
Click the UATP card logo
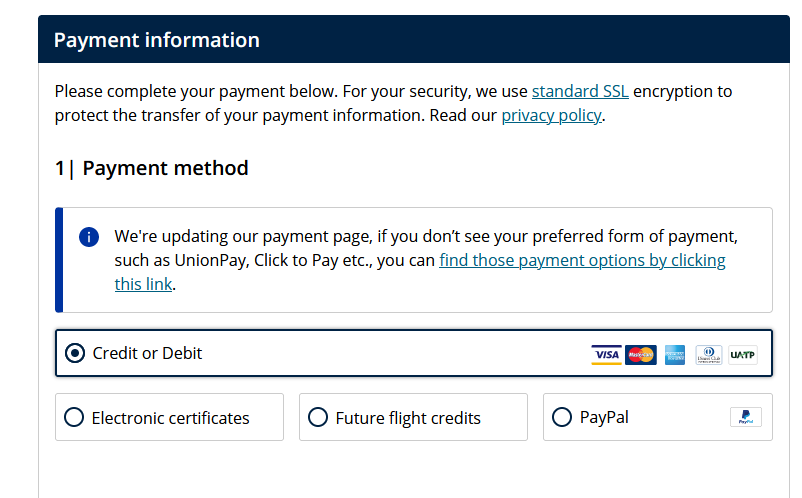743,354
